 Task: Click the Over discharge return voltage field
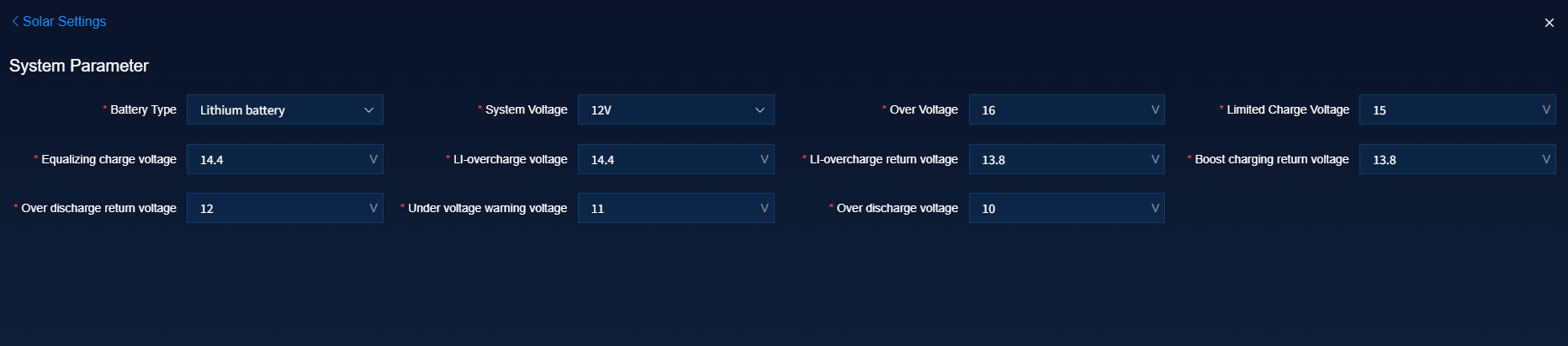(x=276, y=208)
